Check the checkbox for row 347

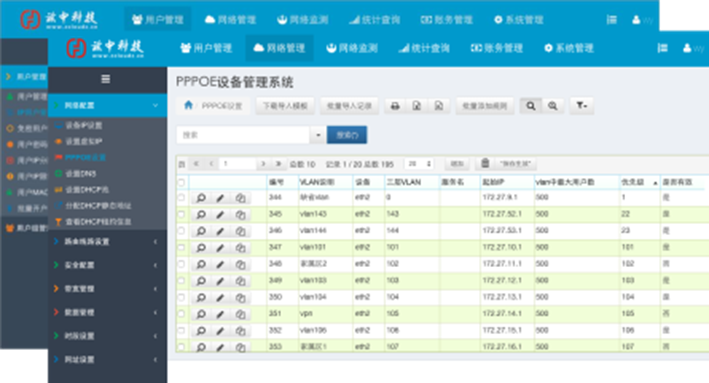click(181, 248)
